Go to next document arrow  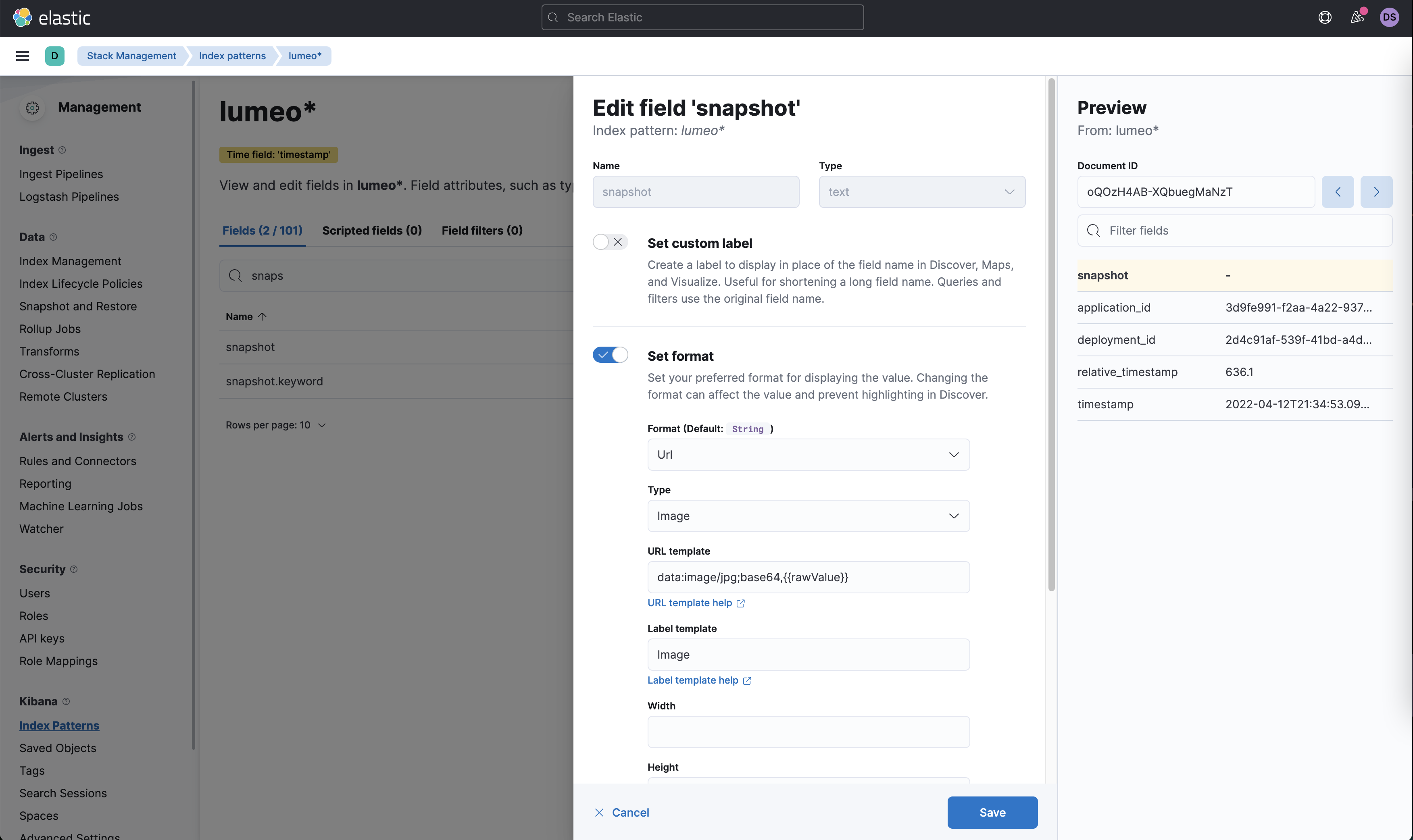[x=1376, y=192]
